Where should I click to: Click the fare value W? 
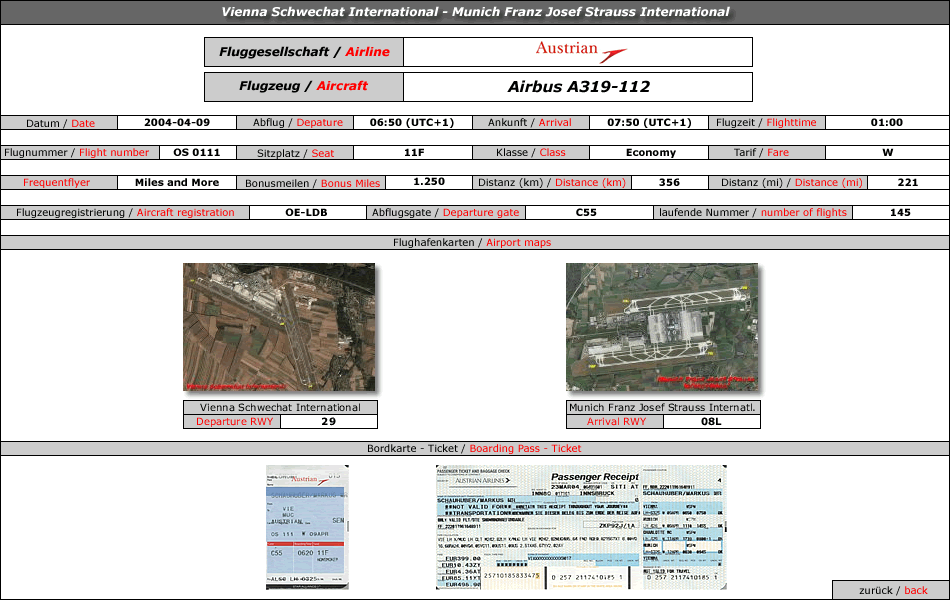pos(888,153)
